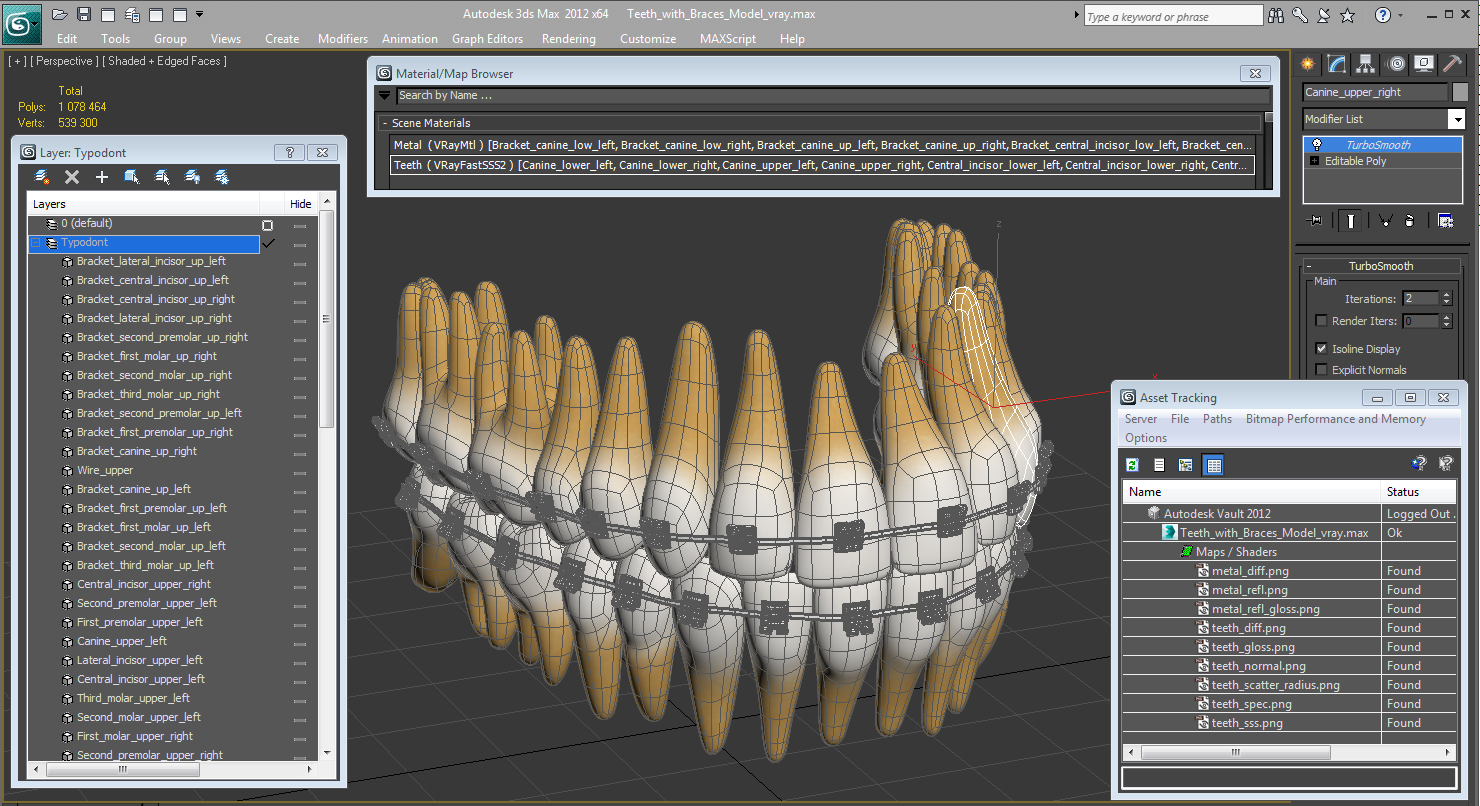
Task: Click Add Selected Objects plus icon in Layer dialog
Action: click(102, 177)
